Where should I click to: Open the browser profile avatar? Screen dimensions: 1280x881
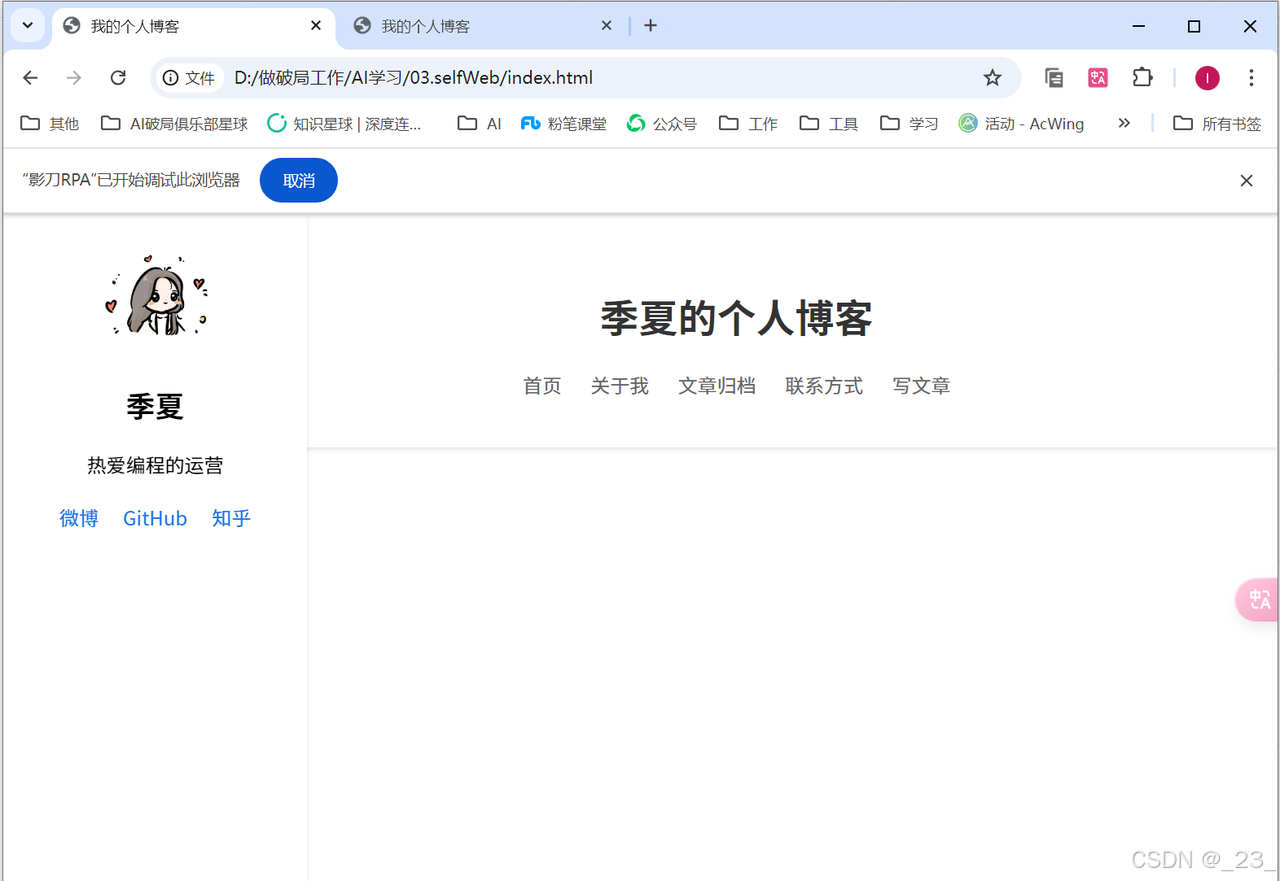(x=1206, y=77)
